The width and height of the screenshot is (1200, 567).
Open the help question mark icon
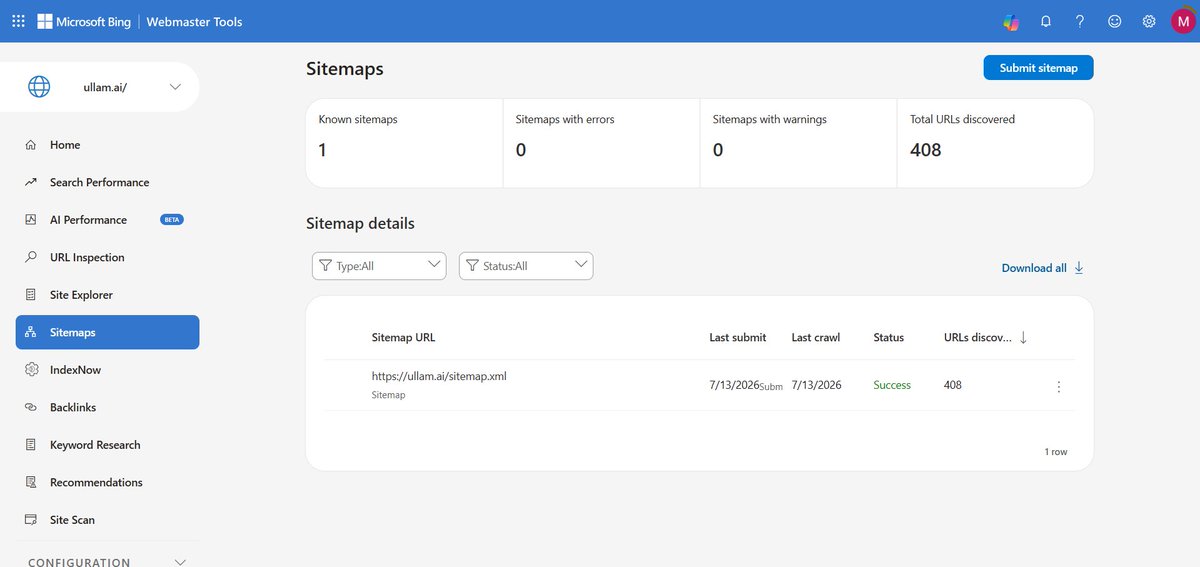point(1080,21)
